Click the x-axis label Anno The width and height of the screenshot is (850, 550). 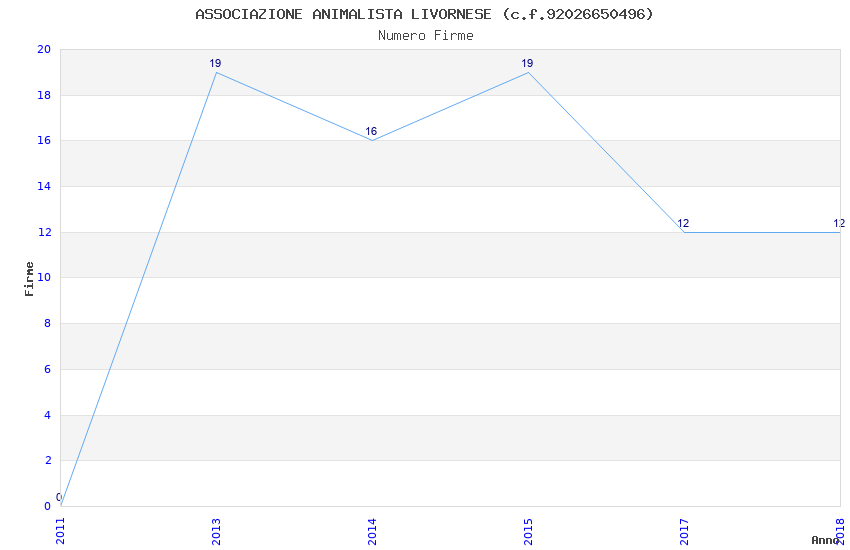[x=825, y=540]
